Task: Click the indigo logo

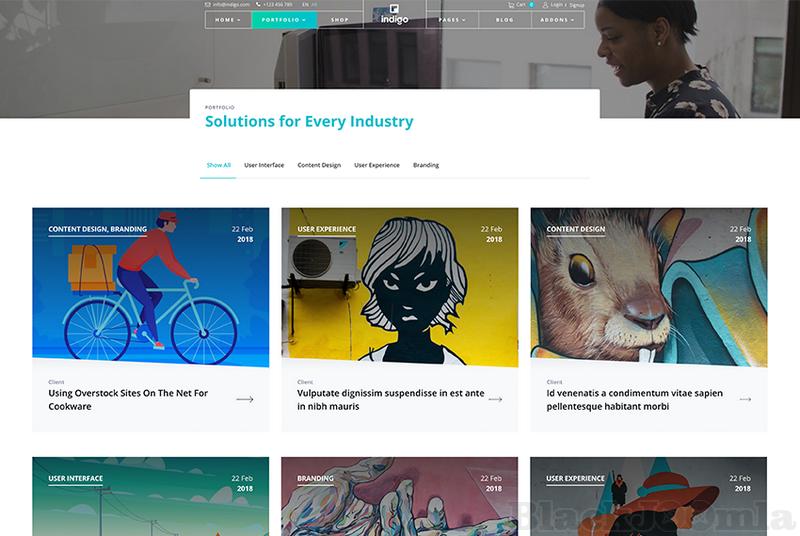Action: 394,14
